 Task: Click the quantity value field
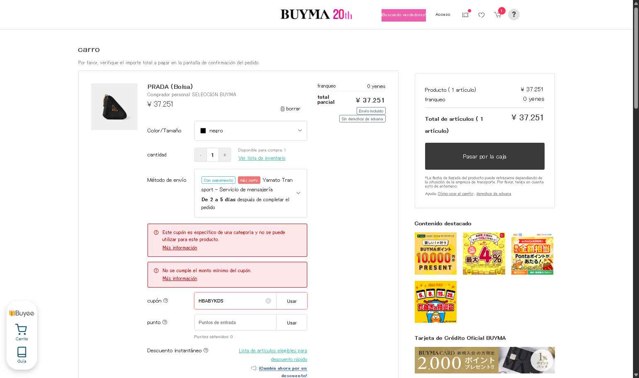(x=212, y=155)
